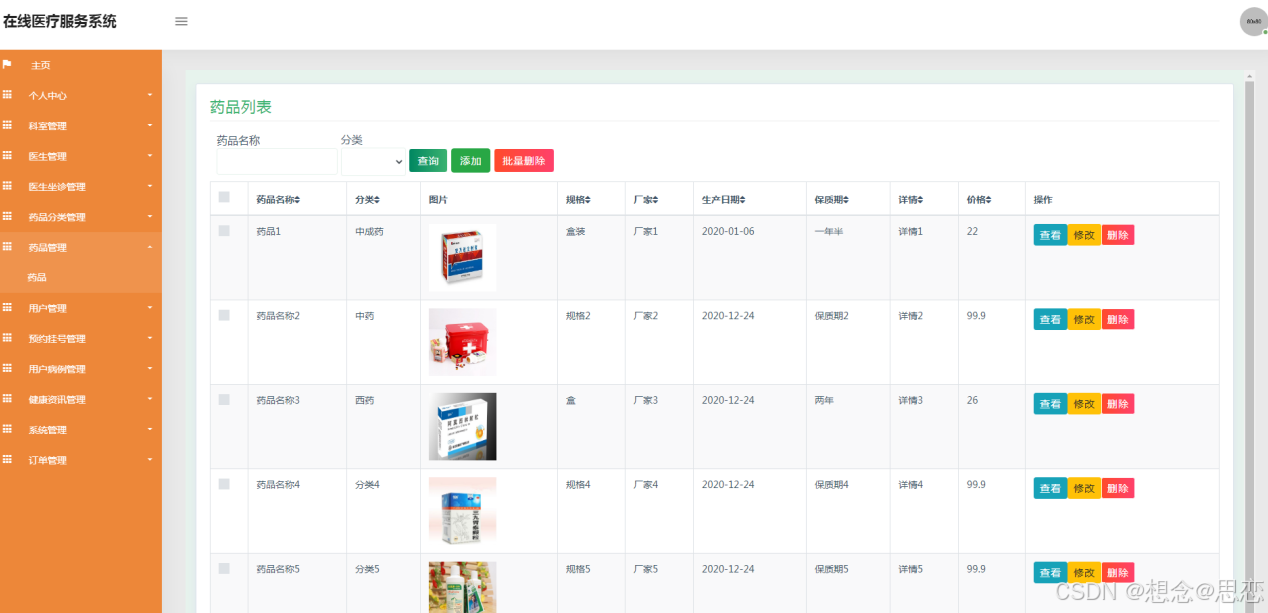
Task: Tick the select-all checkbox in table header
Action: coord(224,197)
